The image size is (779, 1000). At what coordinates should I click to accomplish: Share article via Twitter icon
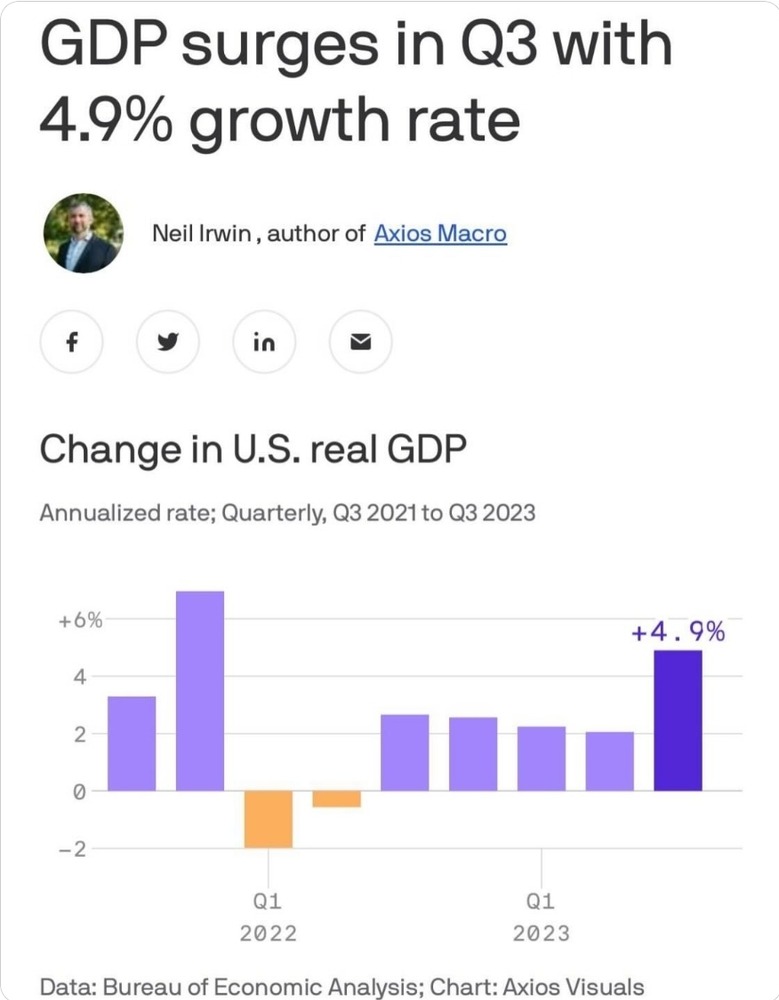tap(168, 342)
